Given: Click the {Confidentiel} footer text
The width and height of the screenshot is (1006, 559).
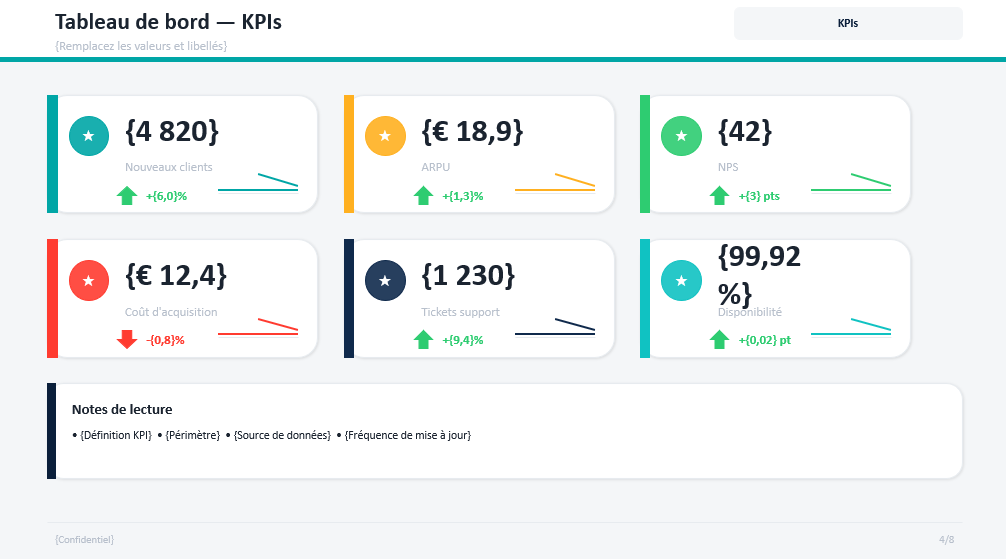Looking at the screenshot, I should pos(85,540).
